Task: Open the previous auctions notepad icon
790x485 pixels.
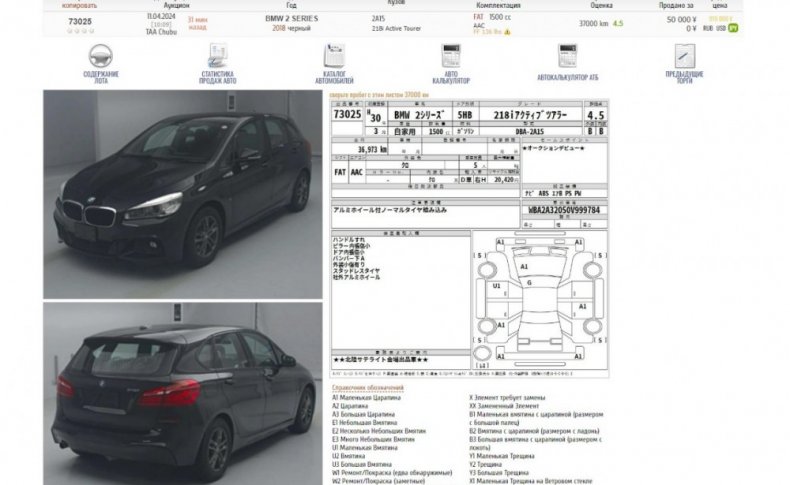Action: tap(685, 55)
